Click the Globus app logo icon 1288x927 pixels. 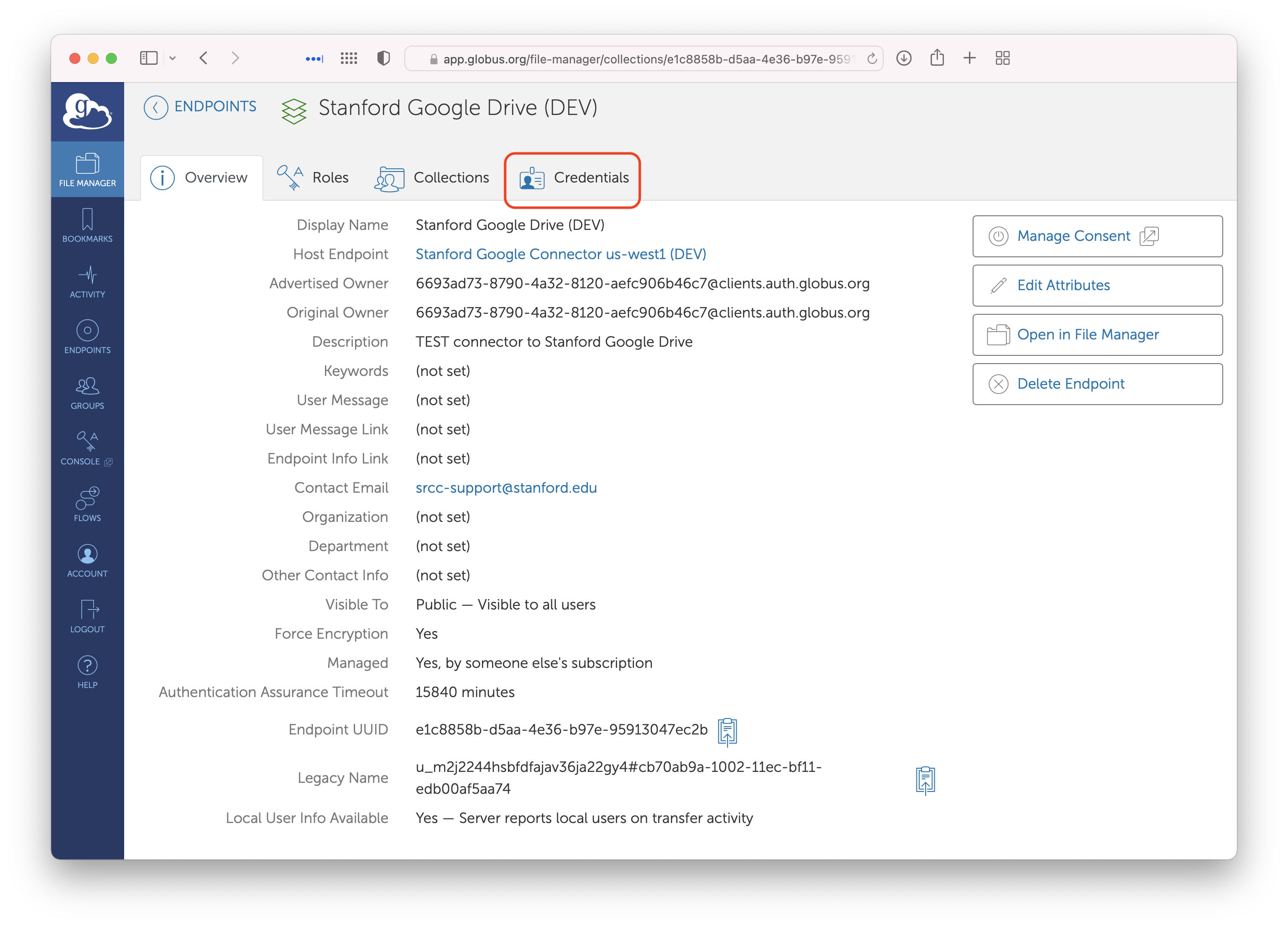click(88, 111)
